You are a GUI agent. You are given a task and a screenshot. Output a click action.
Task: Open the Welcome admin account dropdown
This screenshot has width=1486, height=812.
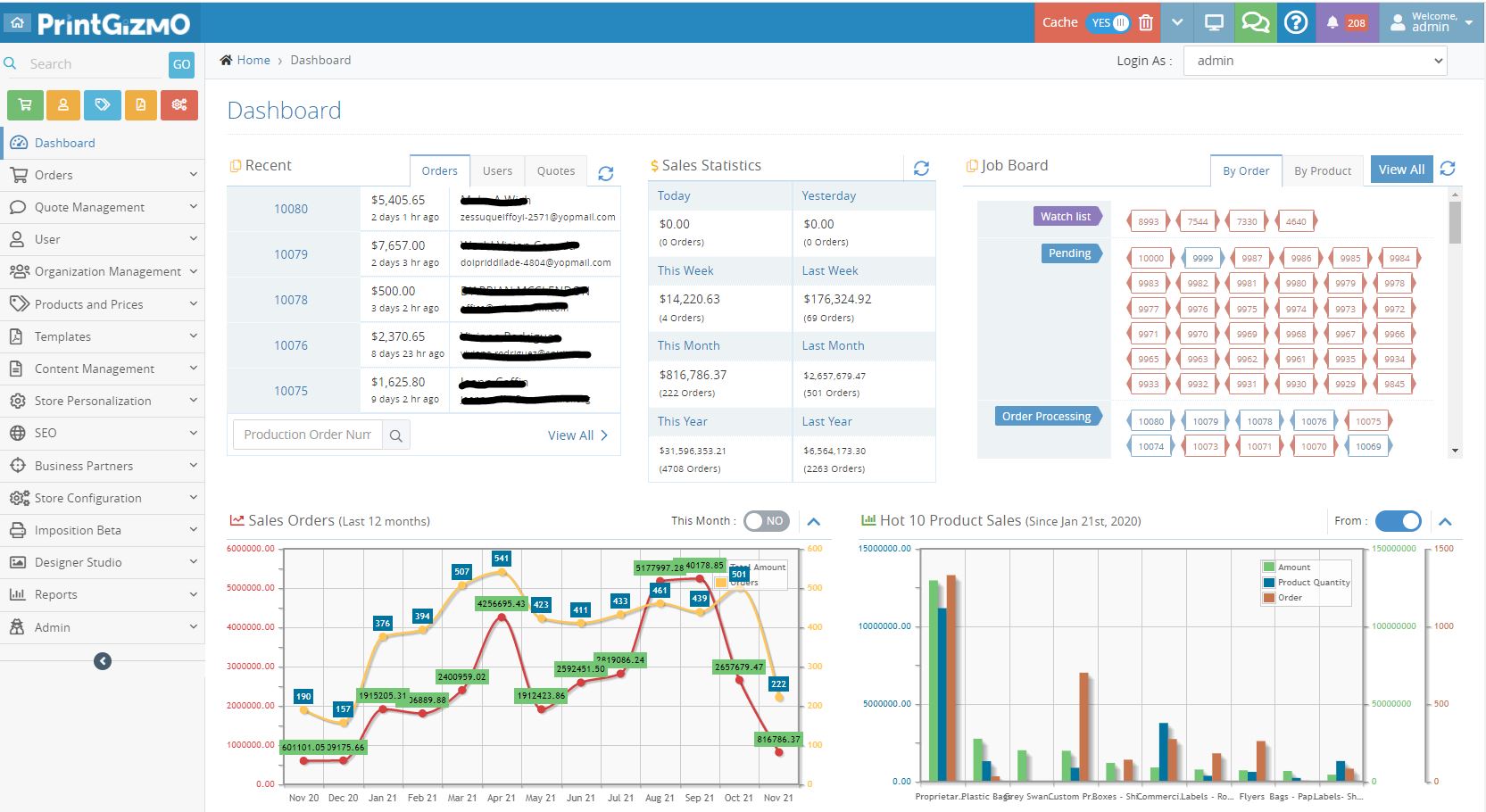[1432, 23]
